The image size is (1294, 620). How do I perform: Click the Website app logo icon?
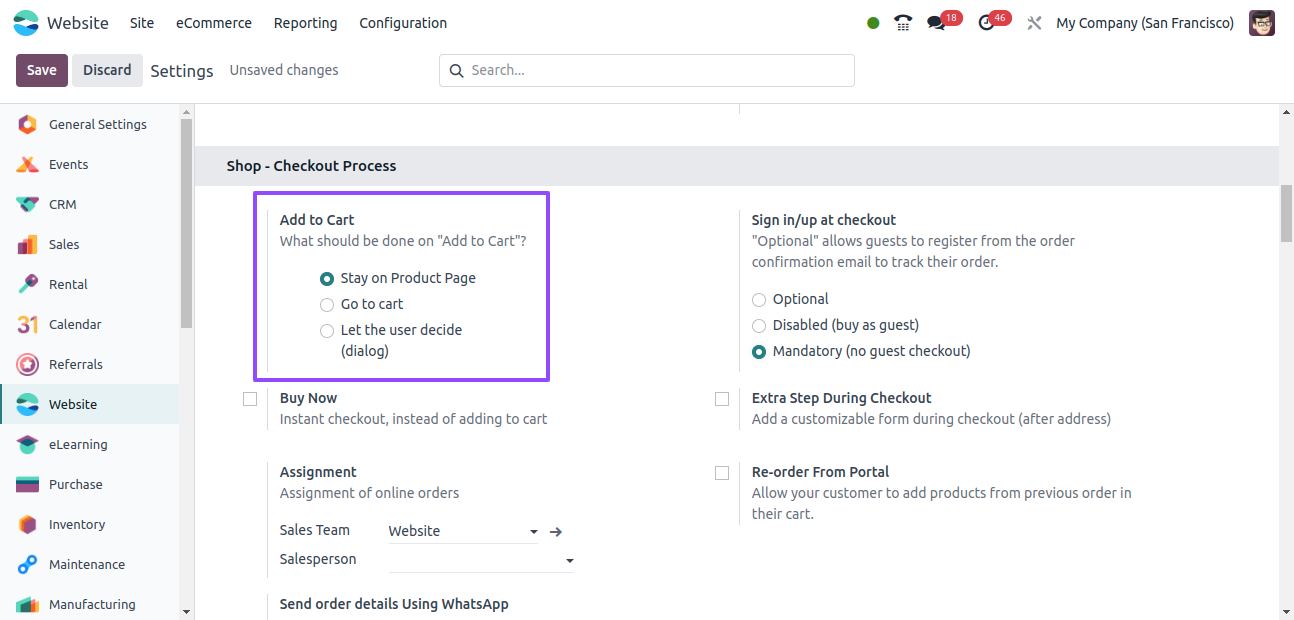point(26,23)
